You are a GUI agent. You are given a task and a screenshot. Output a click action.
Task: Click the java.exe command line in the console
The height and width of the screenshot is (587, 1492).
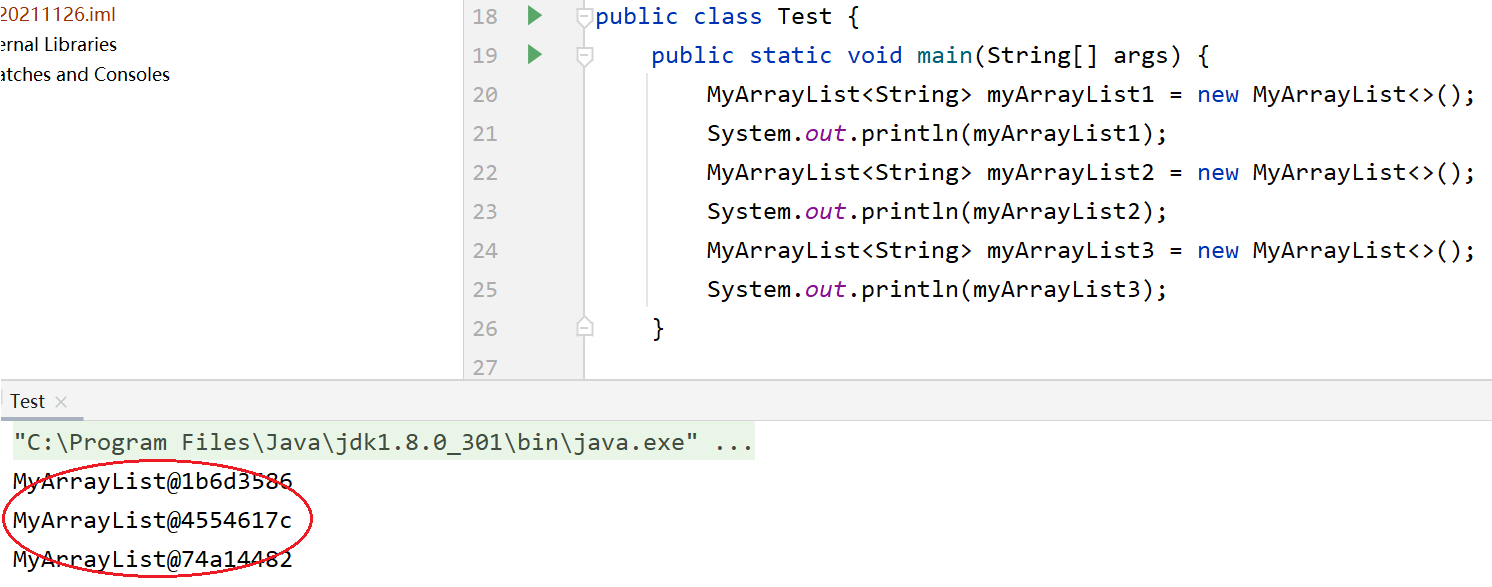pos(383,442)
